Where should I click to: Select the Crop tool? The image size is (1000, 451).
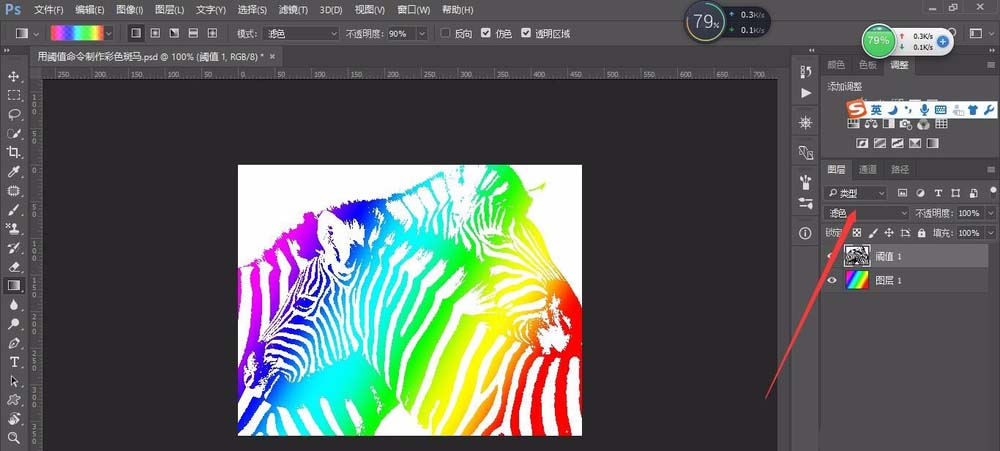pos(14,152)
